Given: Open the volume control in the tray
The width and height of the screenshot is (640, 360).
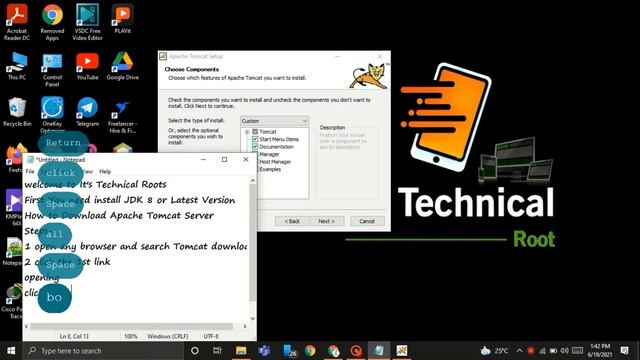Looking at the screenshot, I should pyautogui.click(x=564, y=351).
